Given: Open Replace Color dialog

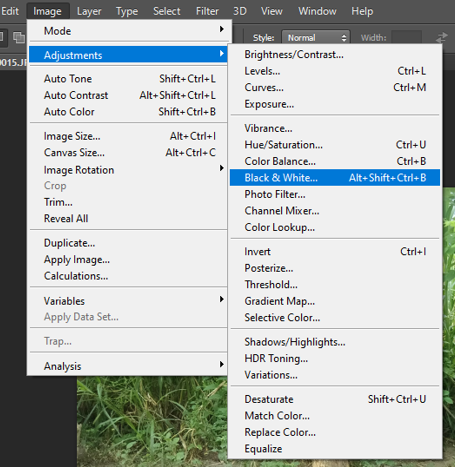Looking at the screenshot, I should 335,432.
